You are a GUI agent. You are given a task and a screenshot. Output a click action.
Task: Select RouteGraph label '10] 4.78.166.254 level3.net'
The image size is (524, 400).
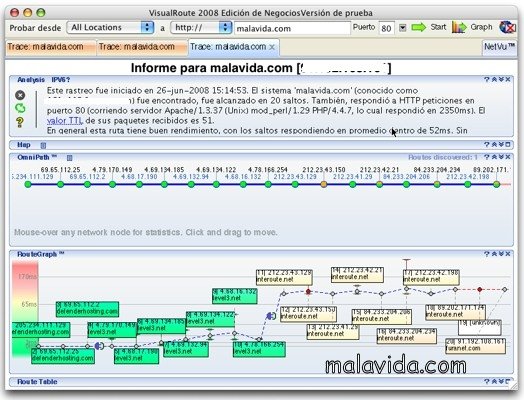(259, 349)
